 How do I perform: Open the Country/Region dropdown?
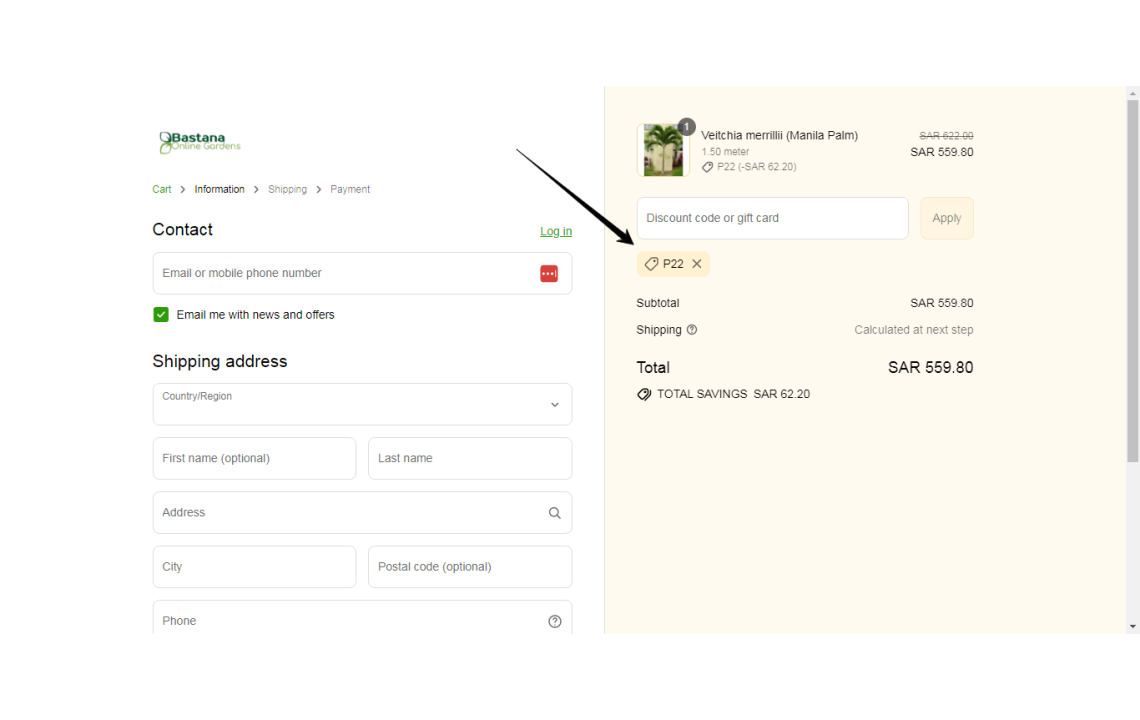click(x=362, y=404)
